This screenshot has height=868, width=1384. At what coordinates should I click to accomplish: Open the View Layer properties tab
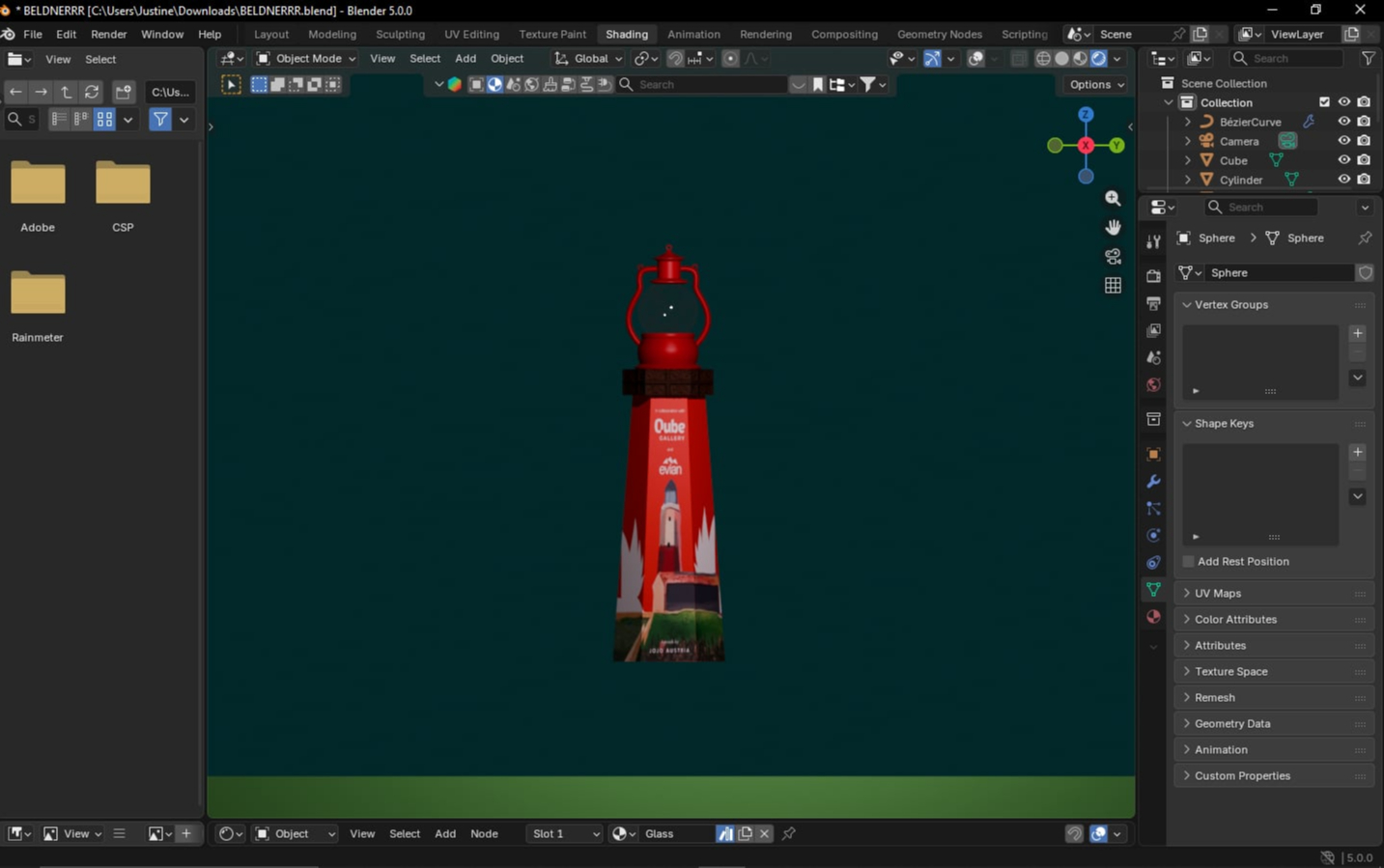coord(1153,330)
